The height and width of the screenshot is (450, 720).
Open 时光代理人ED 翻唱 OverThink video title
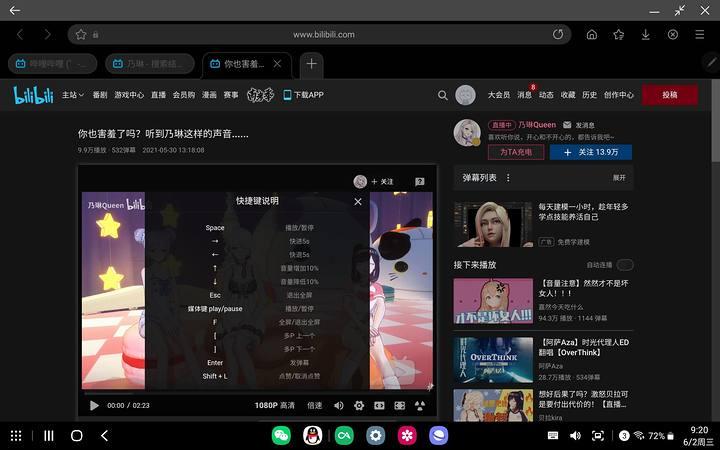[x=584, y=348]
